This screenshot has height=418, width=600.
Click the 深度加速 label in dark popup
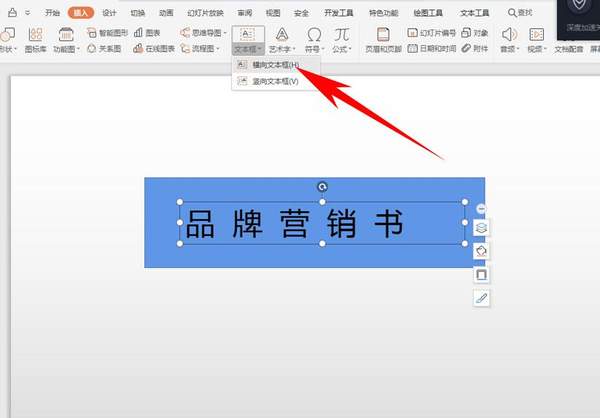click(x=582, y=28)
